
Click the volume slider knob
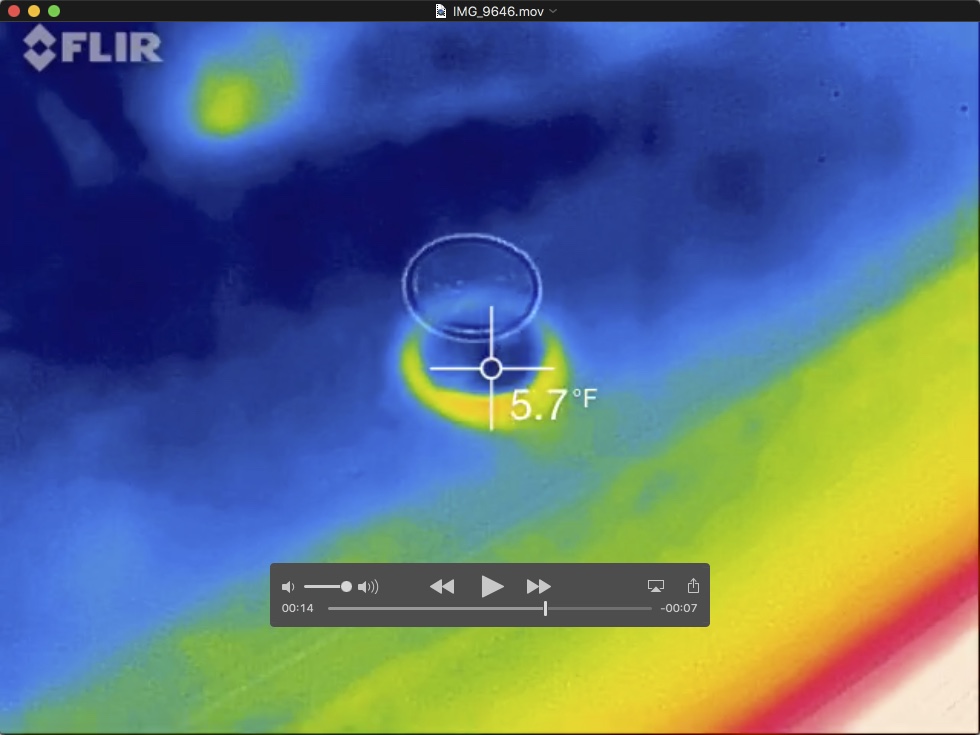pyautogui.click(x=346, y=587)
